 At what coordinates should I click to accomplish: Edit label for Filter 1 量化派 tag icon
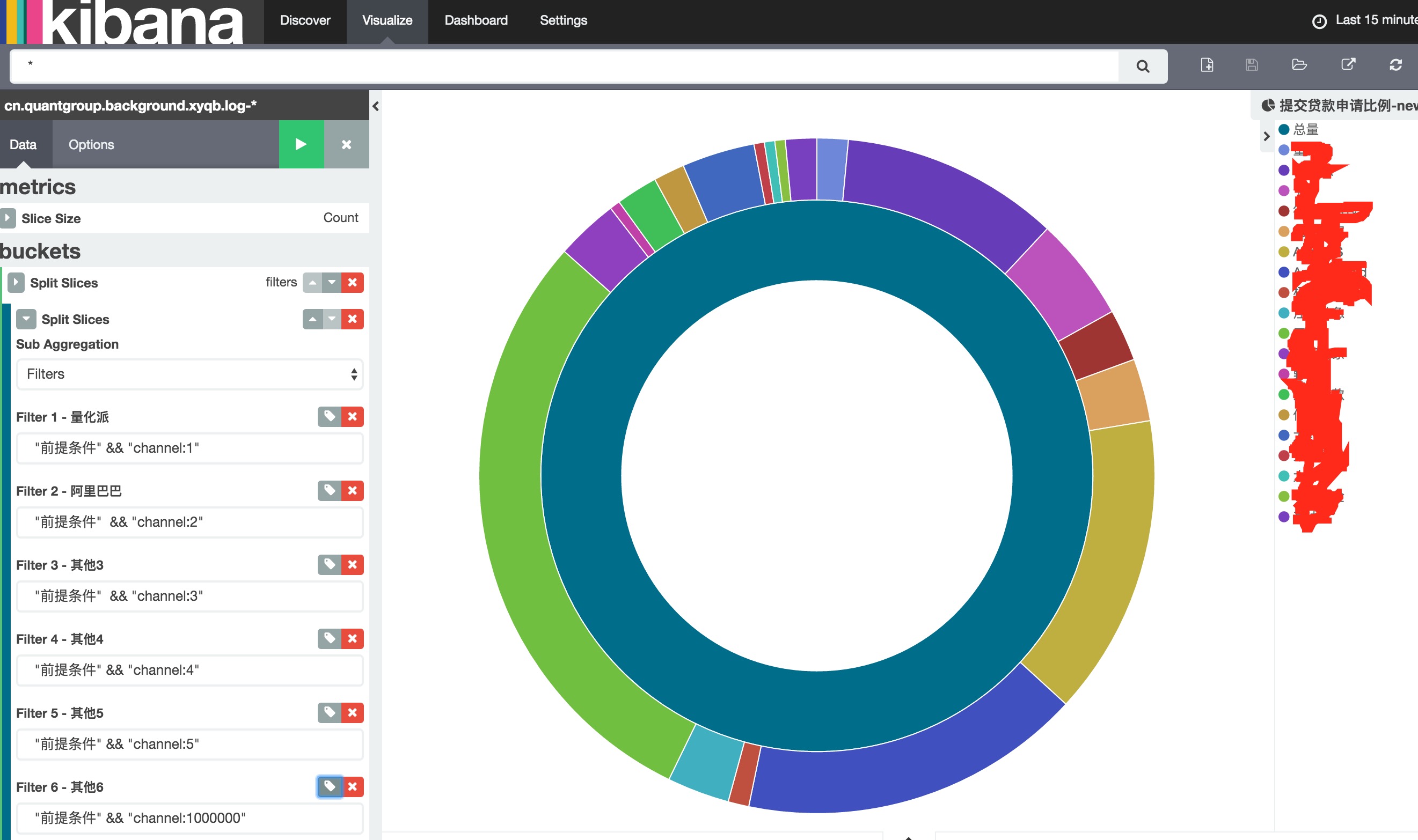tap(330, 417)
